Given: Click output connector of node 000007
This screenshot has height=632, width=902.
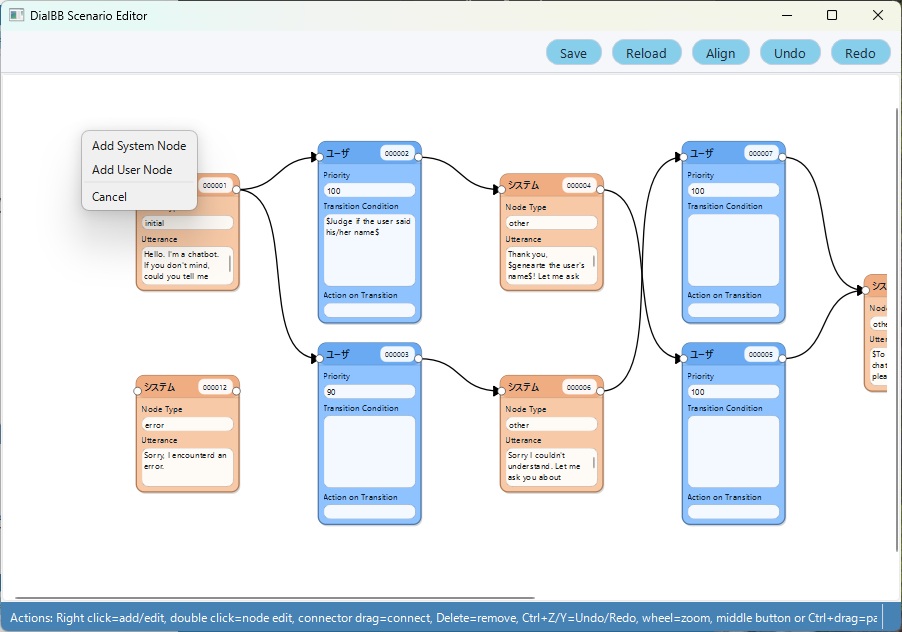Looking at the screenshot, I should coord(782,157).
